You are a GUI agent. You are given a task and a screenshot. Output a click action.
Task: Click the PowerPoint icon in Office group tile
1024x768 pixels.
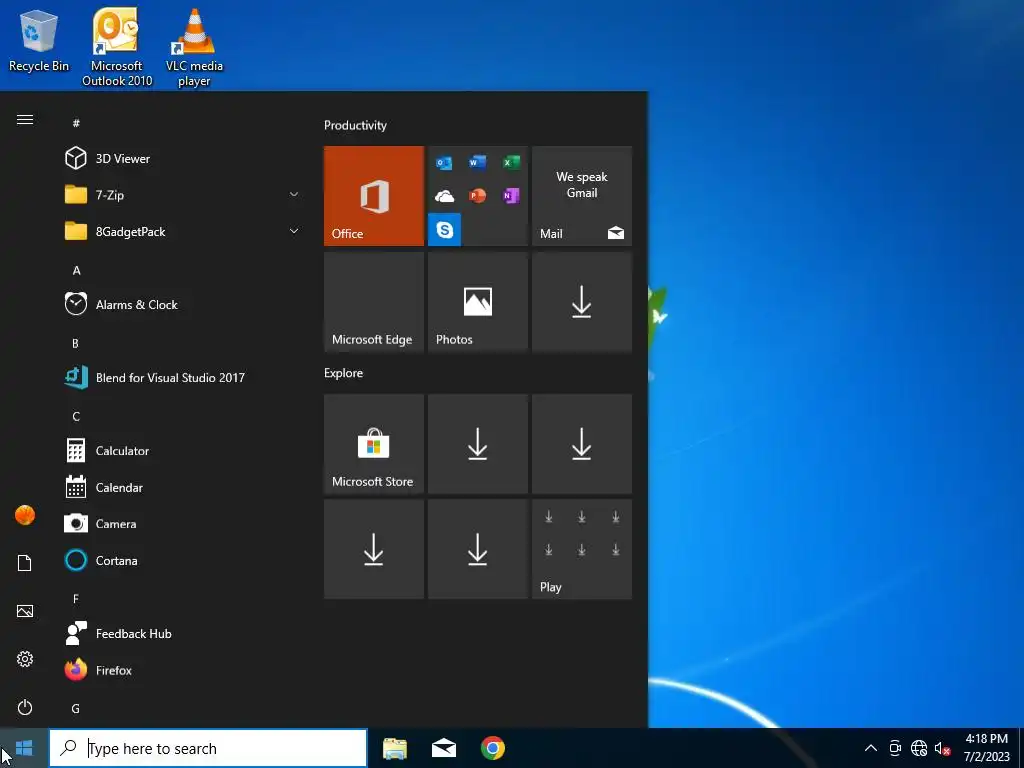tap(477, 196)
